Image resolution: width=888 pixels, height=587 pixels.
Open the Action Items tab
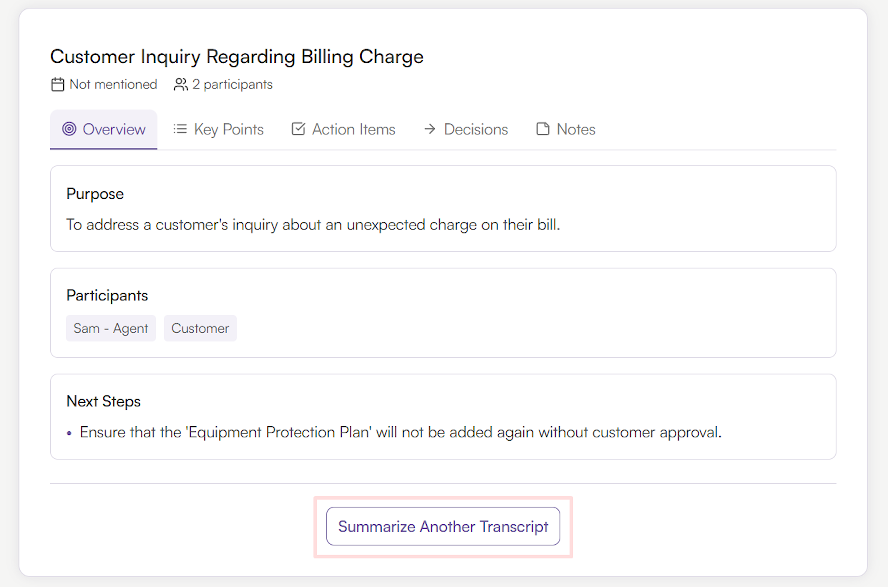pos(353,129)
